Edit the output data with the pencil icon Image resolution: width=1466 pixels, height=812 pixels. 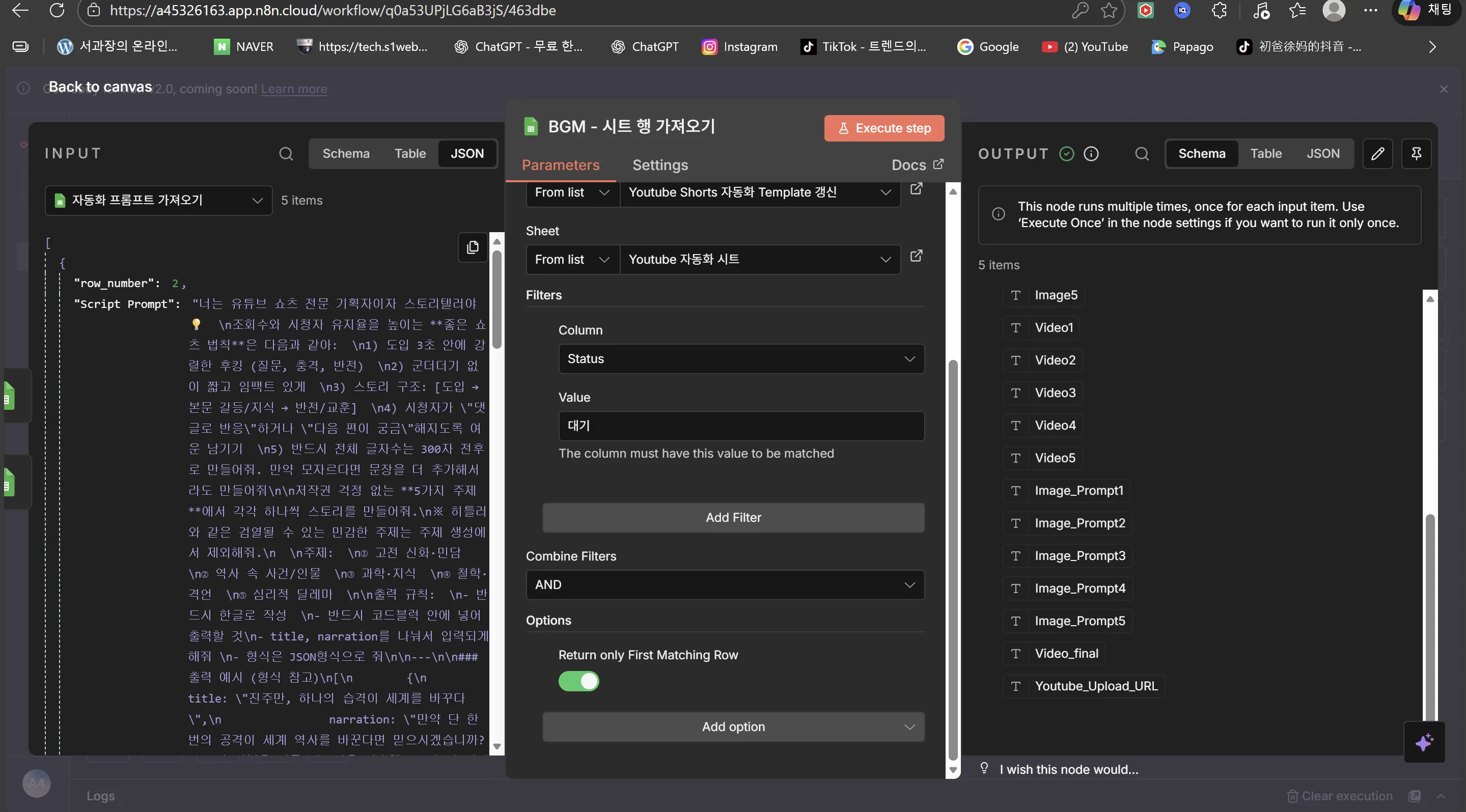tap(1378, 154)
